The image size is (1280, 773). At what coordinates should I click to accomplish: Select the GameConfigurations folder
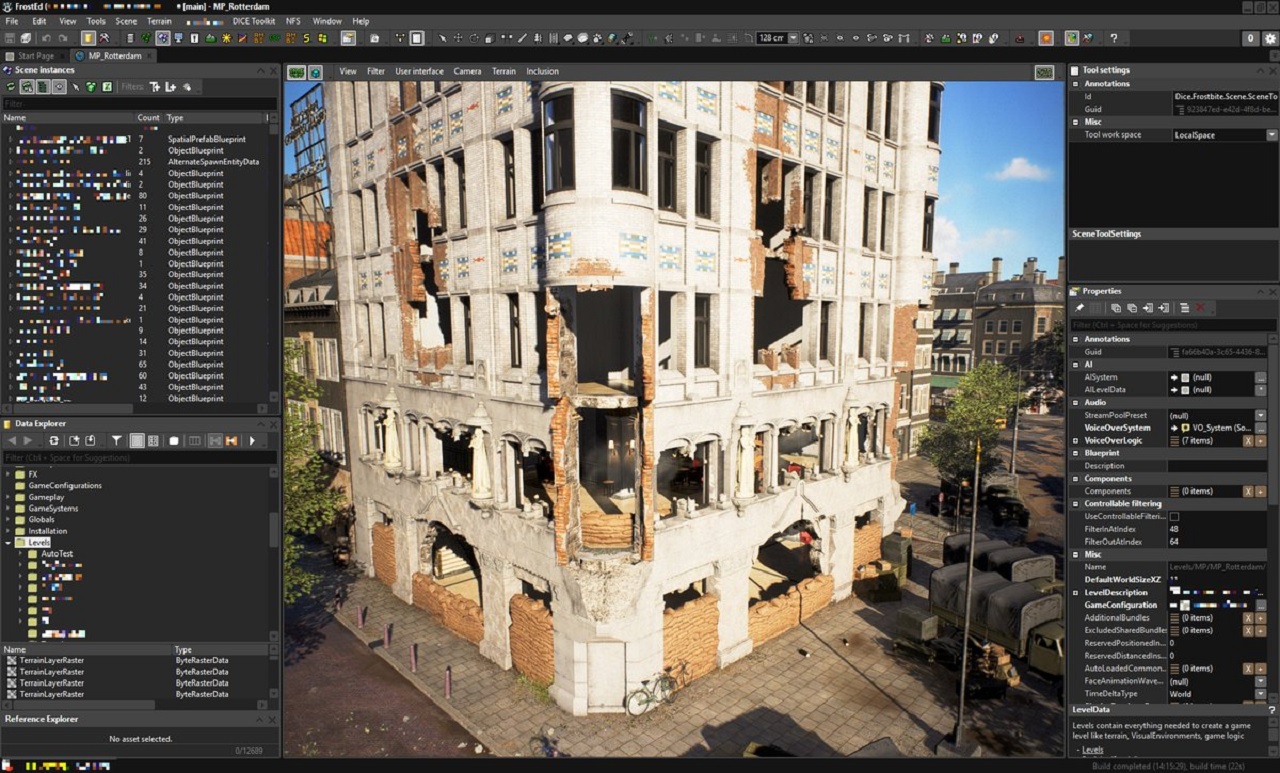pyautogui.click(x=65, y=486)
